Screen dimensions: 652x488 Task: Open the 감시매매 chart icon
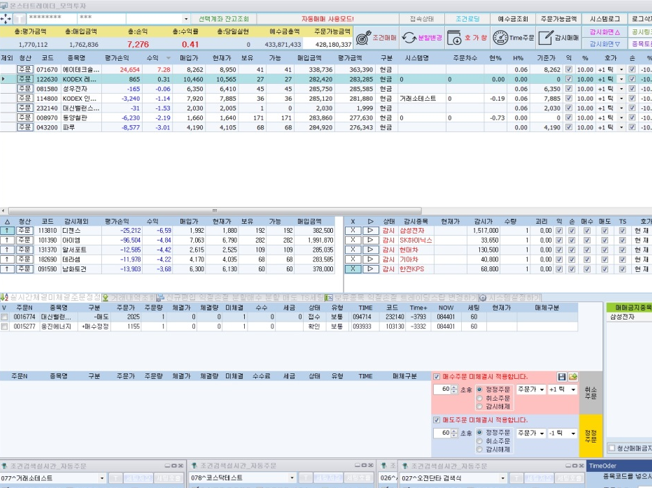pyautogui.click(x=545, y=38)
